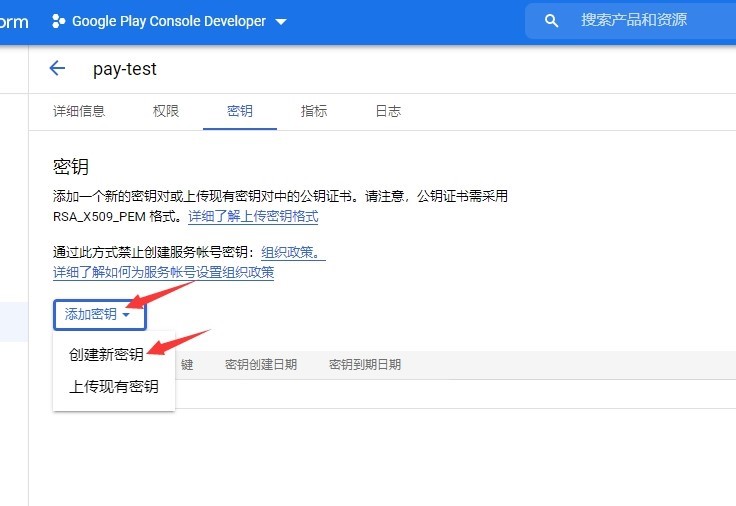Click the 密钥 section heading
This screenshot has width=736, height=506.
[x=71, y=167]
